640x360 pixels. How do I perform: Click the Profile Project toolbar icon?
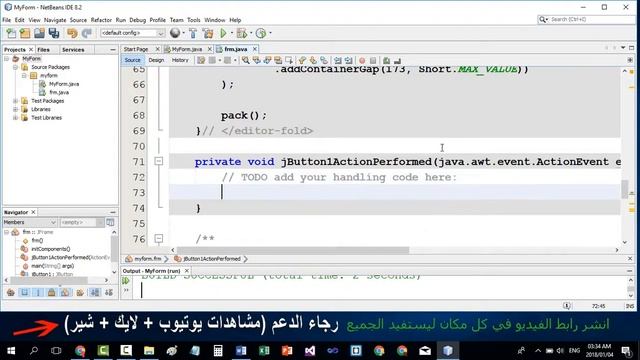point(261,33)
